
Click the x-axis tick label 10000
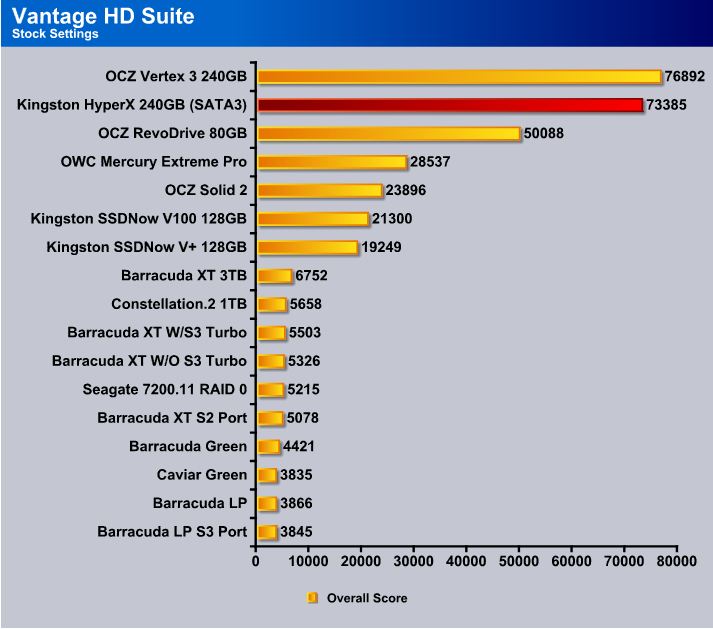(308, 561)
